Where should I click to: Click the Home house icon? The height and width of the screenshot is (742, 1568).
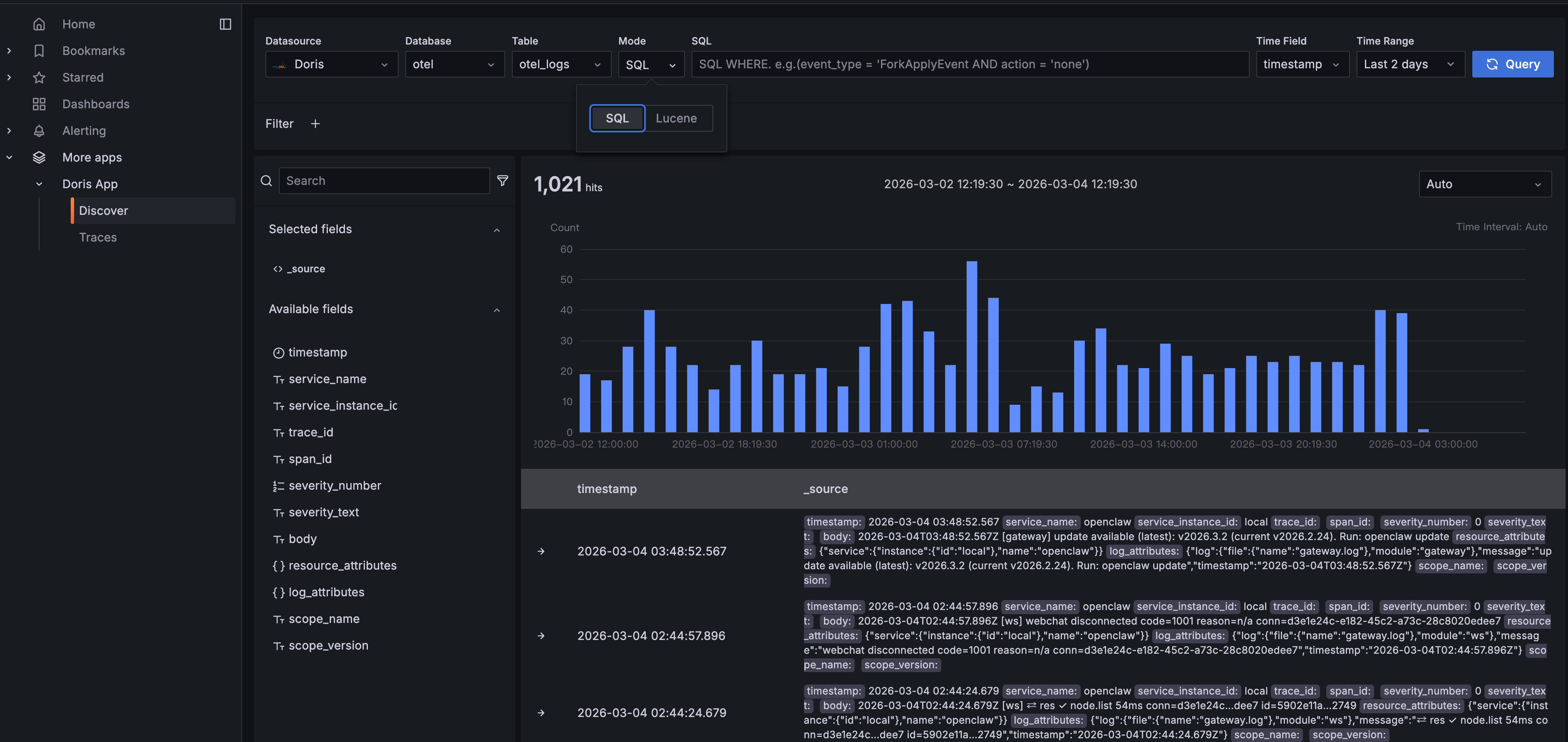tap(39, 25)
